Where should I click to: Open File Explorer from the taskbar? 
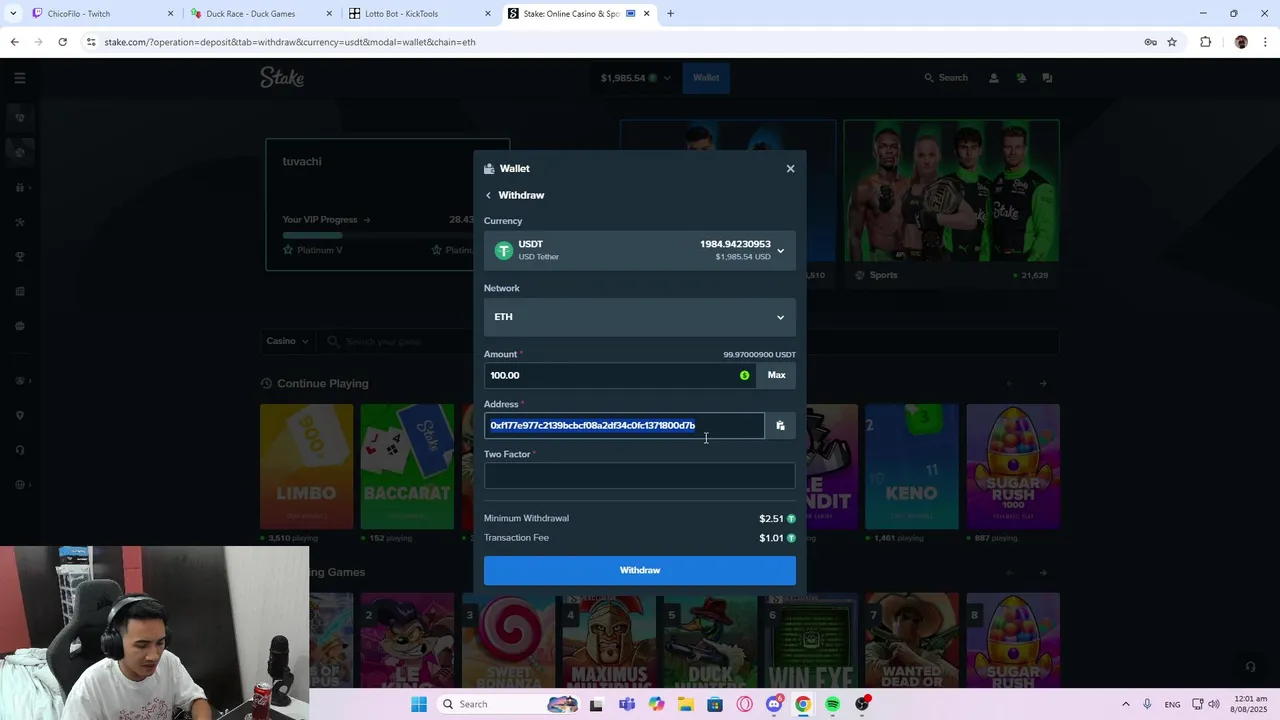[685, 704]
